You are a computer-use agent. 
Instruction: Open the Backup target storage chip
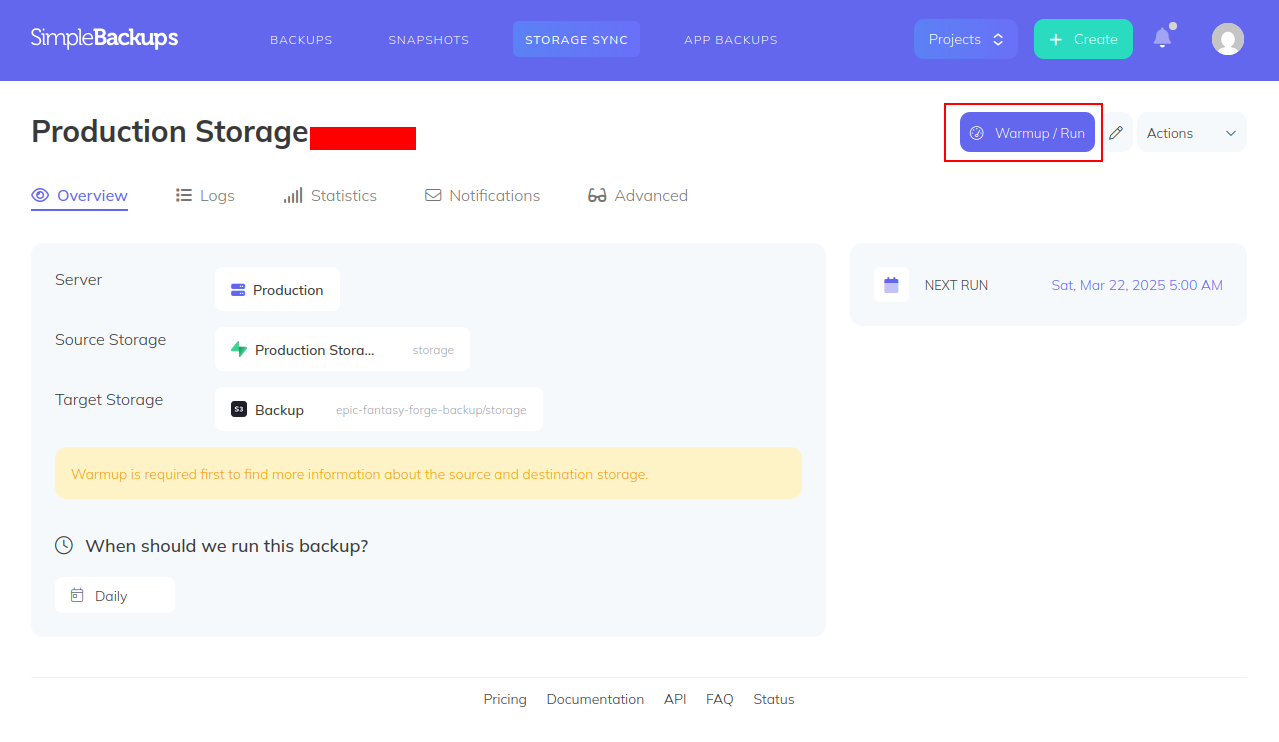[x=379, y=409]
